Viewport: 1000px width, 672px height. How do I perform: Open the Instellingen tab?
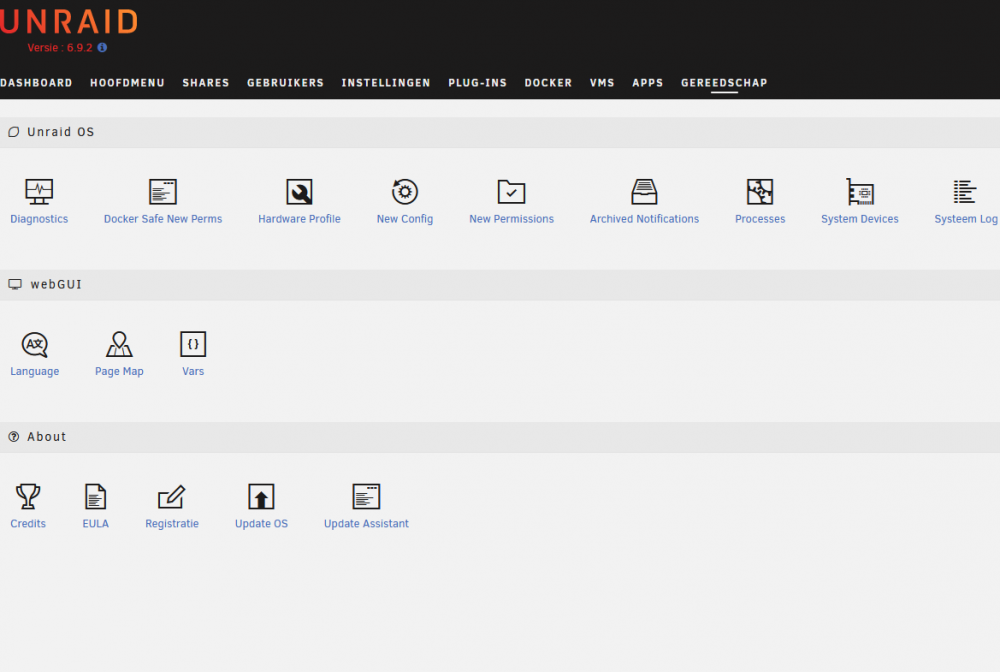386,83
